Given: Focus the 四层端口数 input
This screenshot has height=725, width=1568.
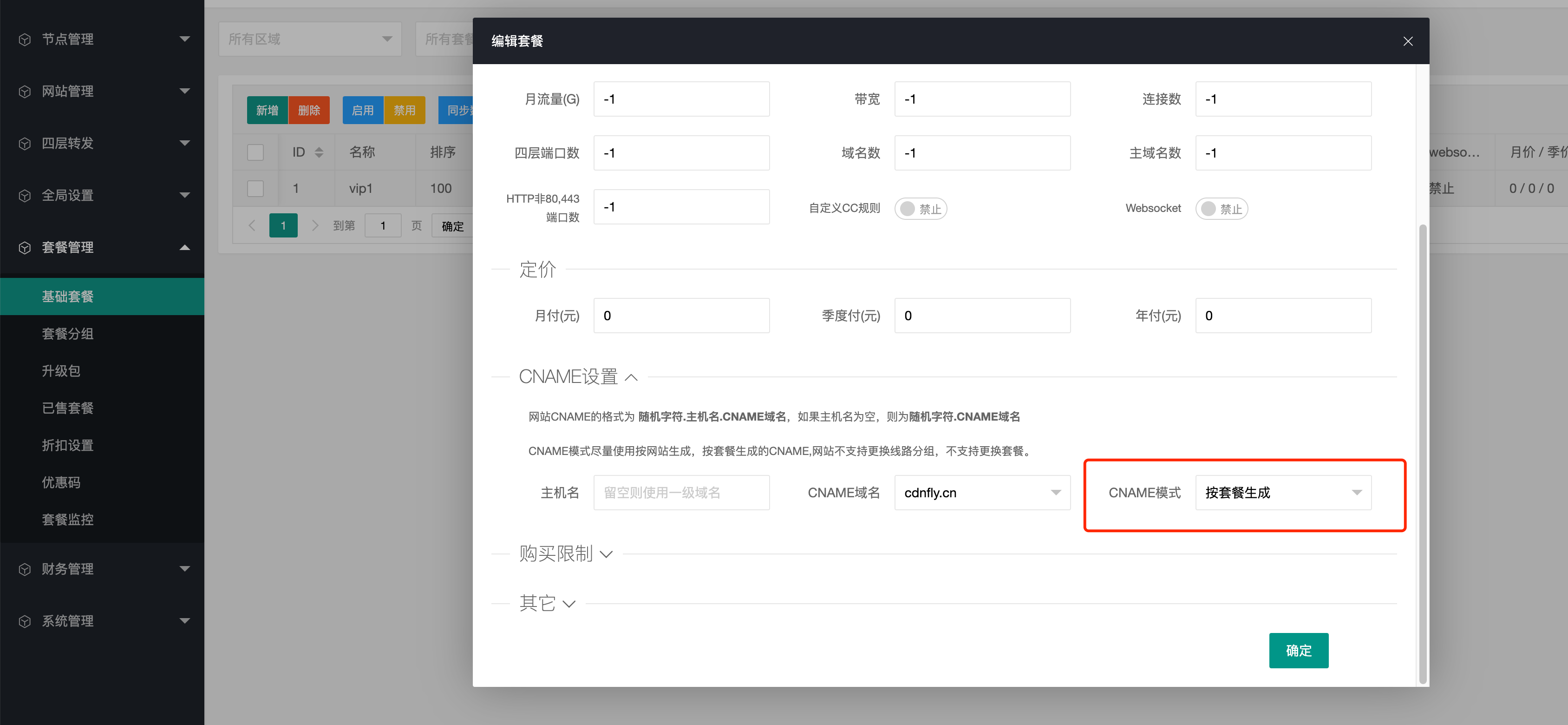Looking at the screenshot, I should pos(681,152).
